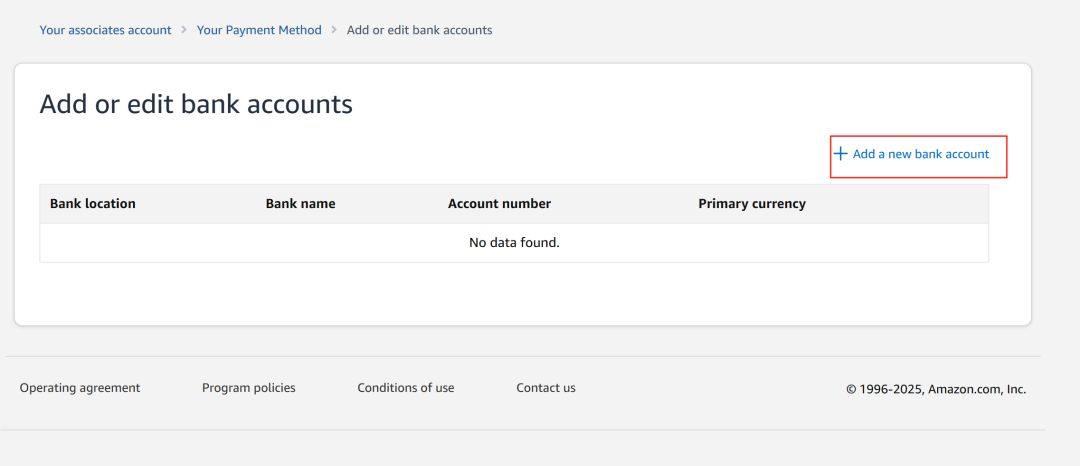This screenshot has height=466, width=1080.
Task: Select the Add or edit bank accounts breadcrumb
Action: (x=419, y=30)
